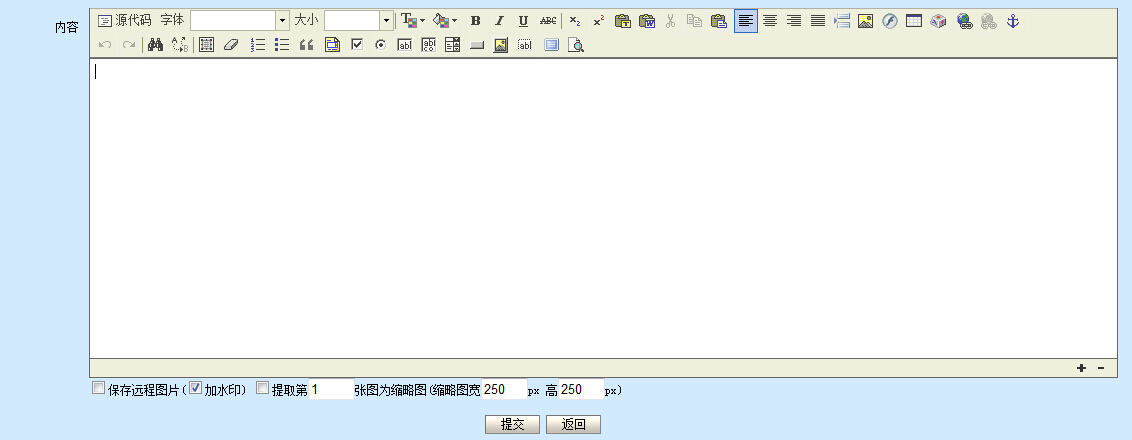1132x440 pixels.
Task: Insert a numbered list
Action: tap(258, 45)
